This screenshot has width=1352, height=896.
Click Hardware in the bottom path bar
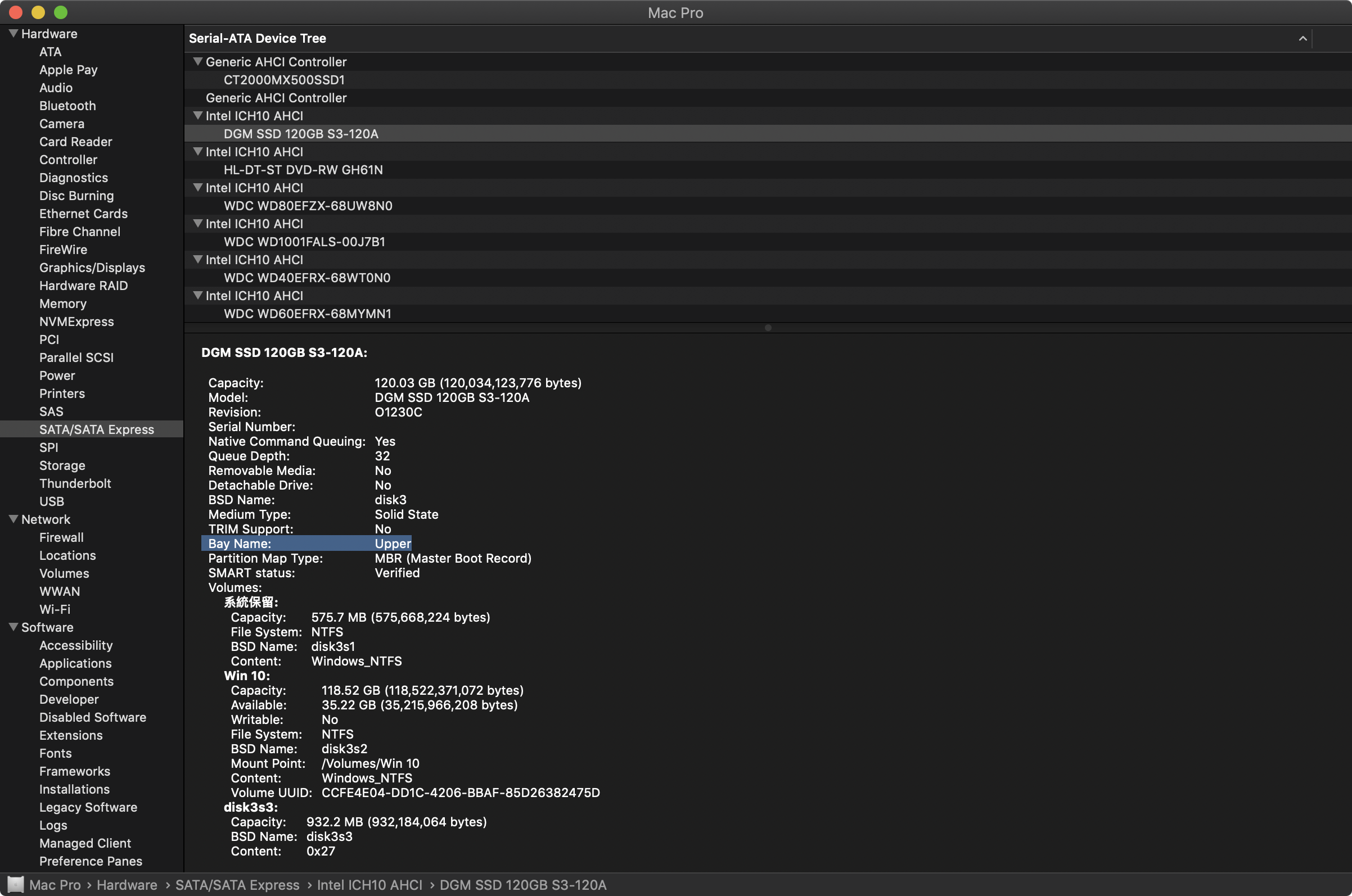(x=127, y=885)
